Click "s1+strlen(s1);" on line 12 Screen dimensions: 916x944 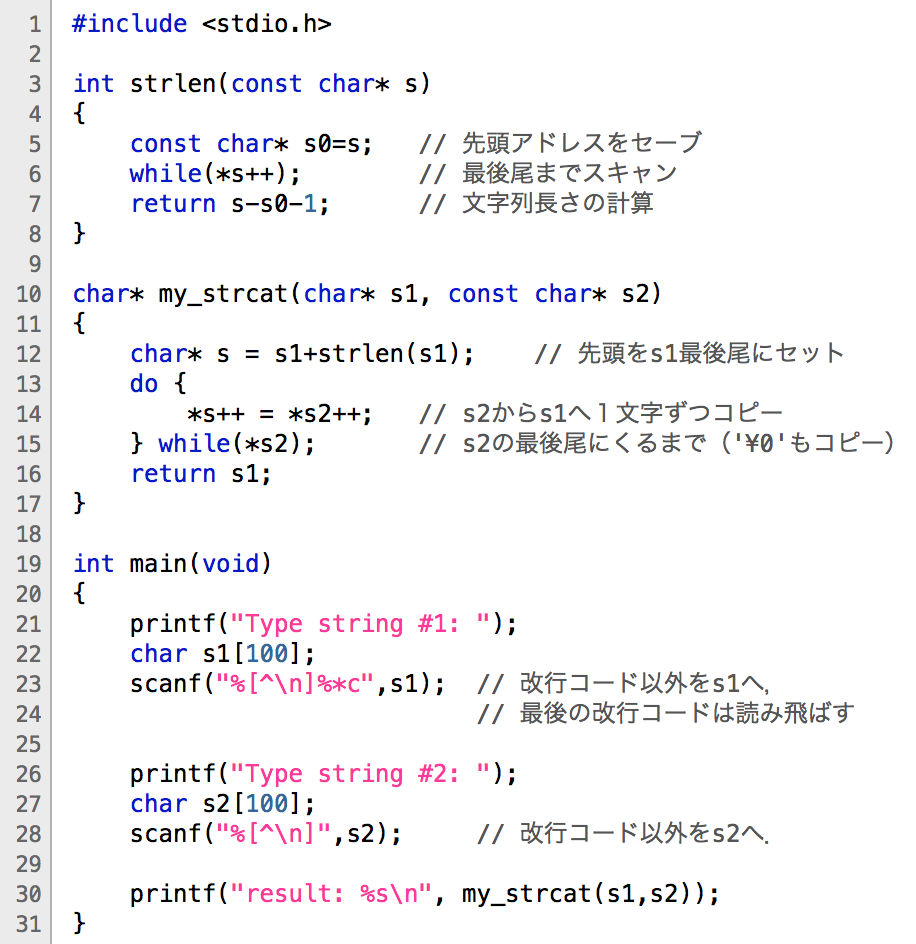pos(374,354)
